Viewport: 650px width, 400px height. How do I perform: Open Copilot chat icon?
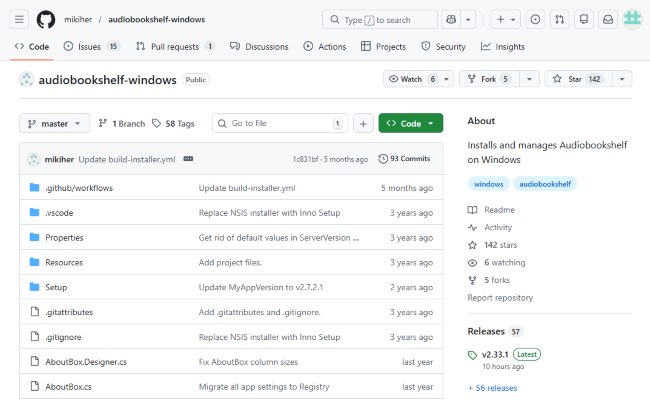point(451,19)
